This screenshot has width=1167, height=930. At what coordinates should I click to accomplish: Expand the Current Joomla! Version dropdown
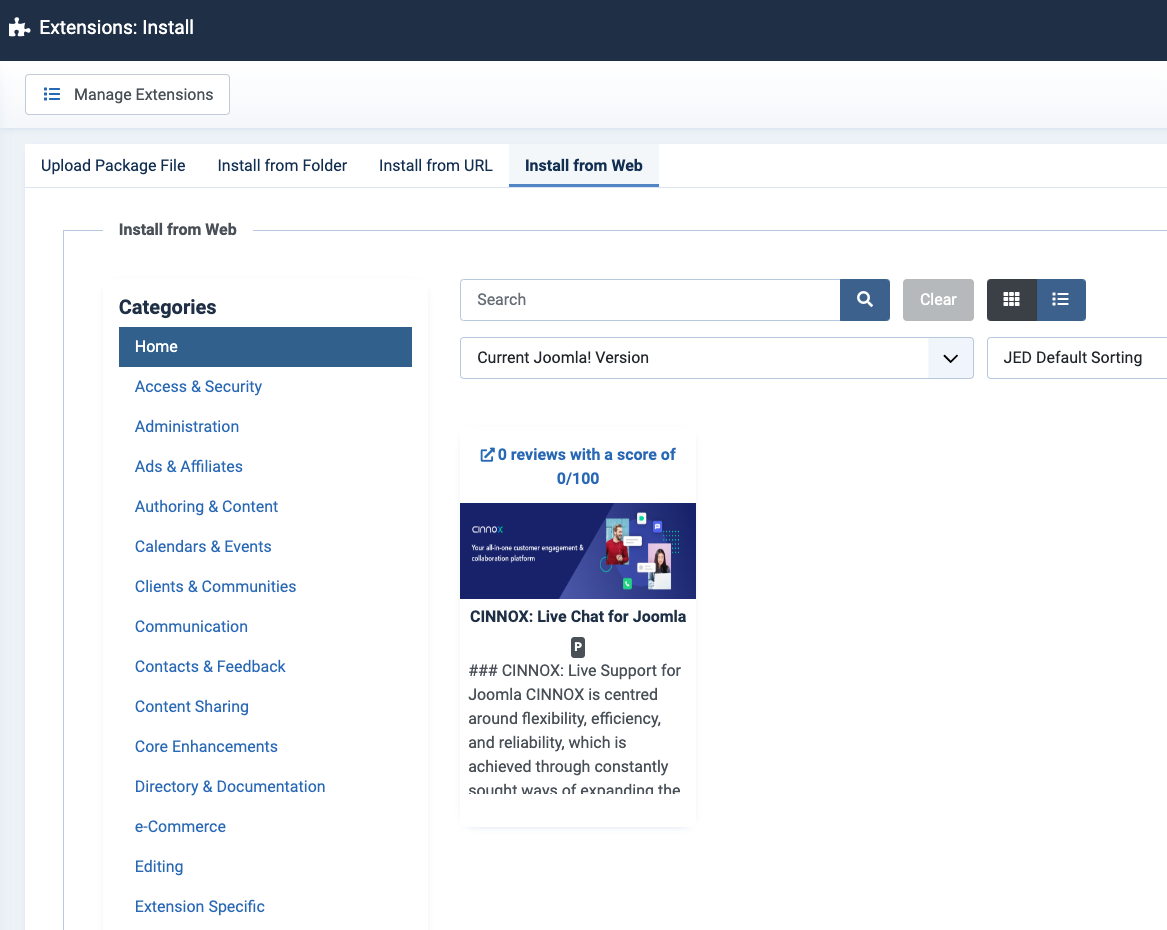[717, 358]
